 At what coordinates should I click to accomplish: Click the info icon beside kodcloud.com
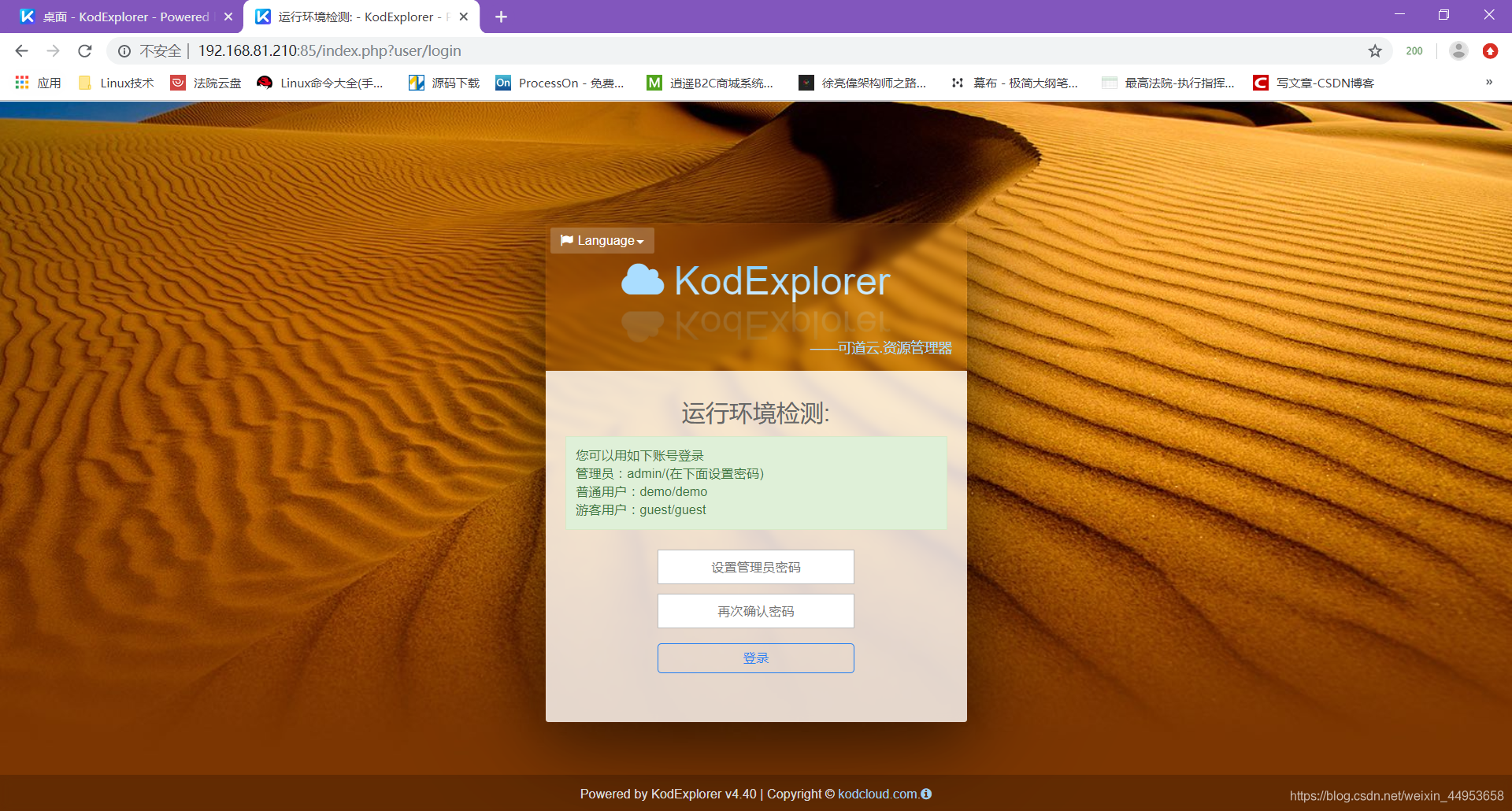pyautogui.click(x=928, y=794)
